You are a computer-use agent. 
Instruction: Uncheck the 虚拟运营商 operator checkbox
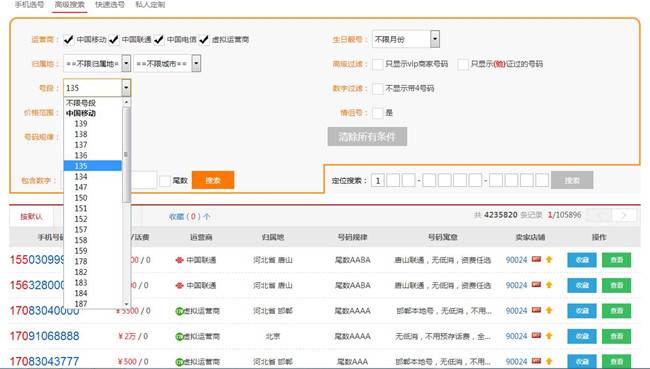[x=204, y=39]
